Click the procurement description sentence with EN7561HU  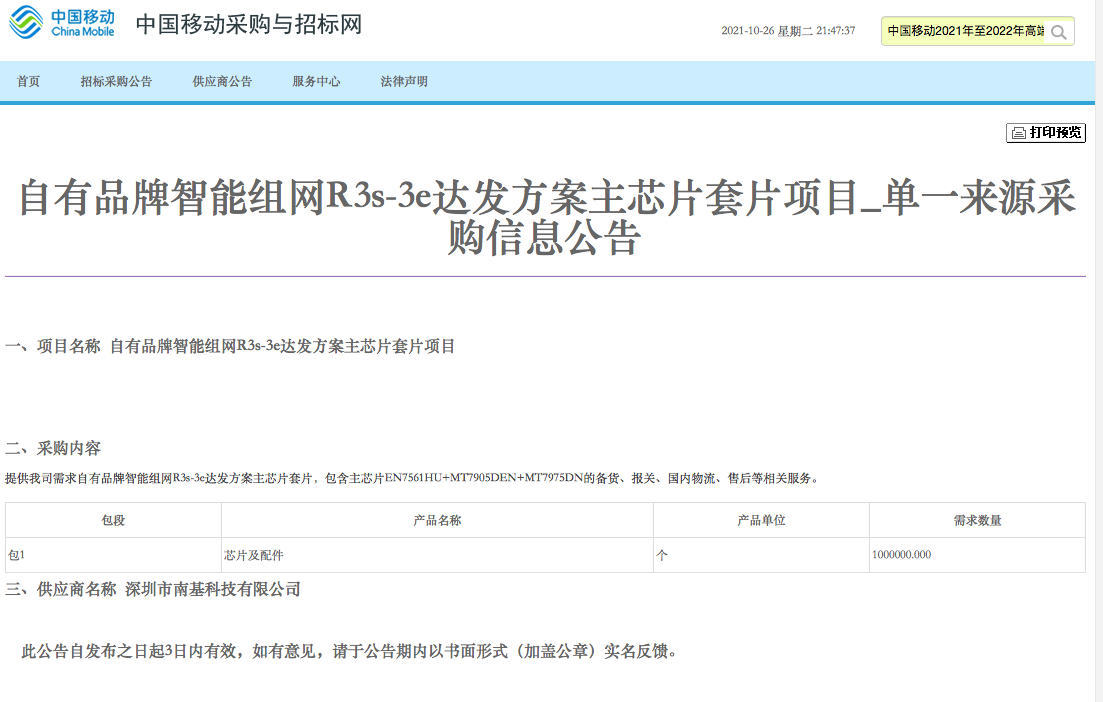[412, 478]
